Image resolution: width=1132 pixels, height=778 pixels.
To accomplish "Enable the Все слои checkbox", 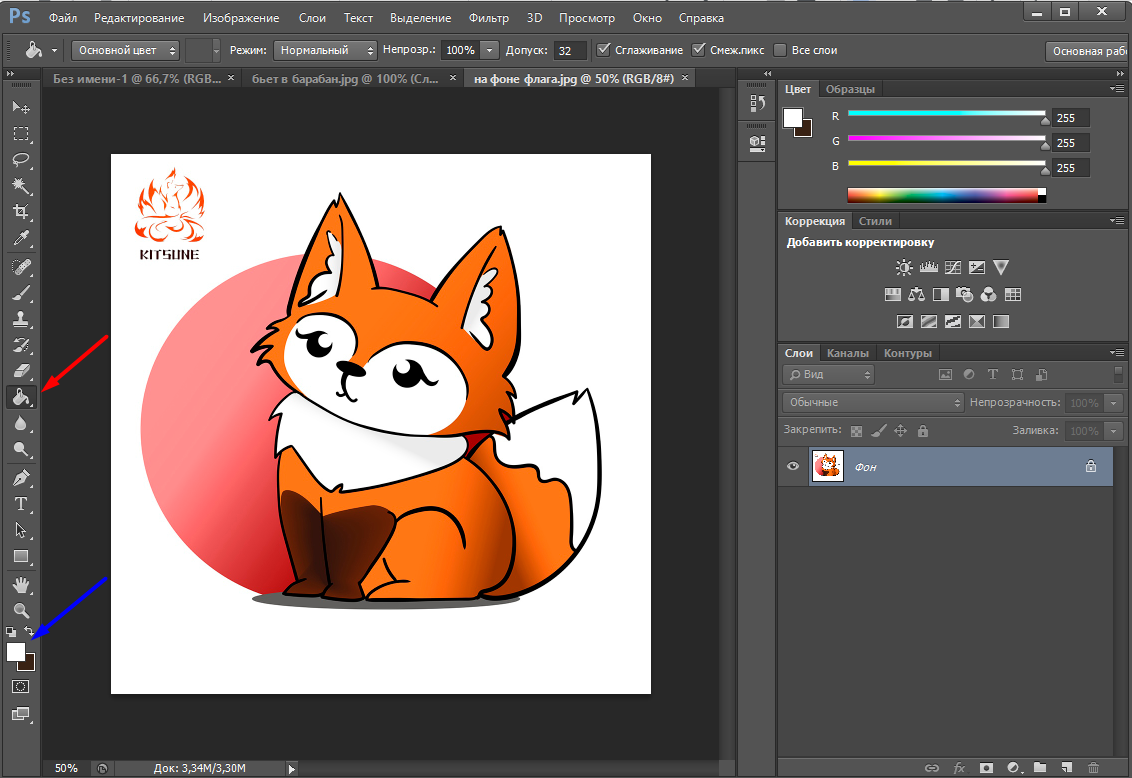I will 780,50.
